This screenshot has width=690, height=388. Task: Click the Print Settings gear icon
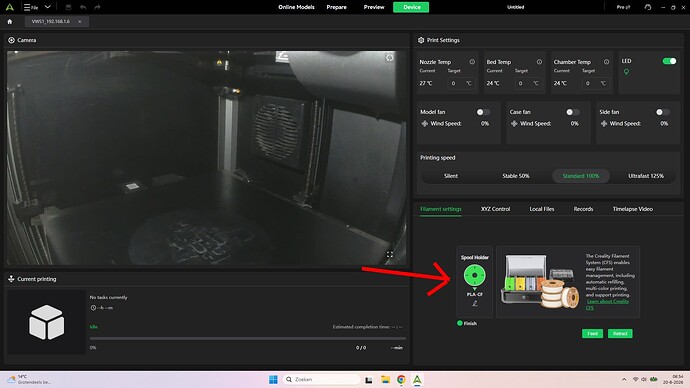(421, 40)
